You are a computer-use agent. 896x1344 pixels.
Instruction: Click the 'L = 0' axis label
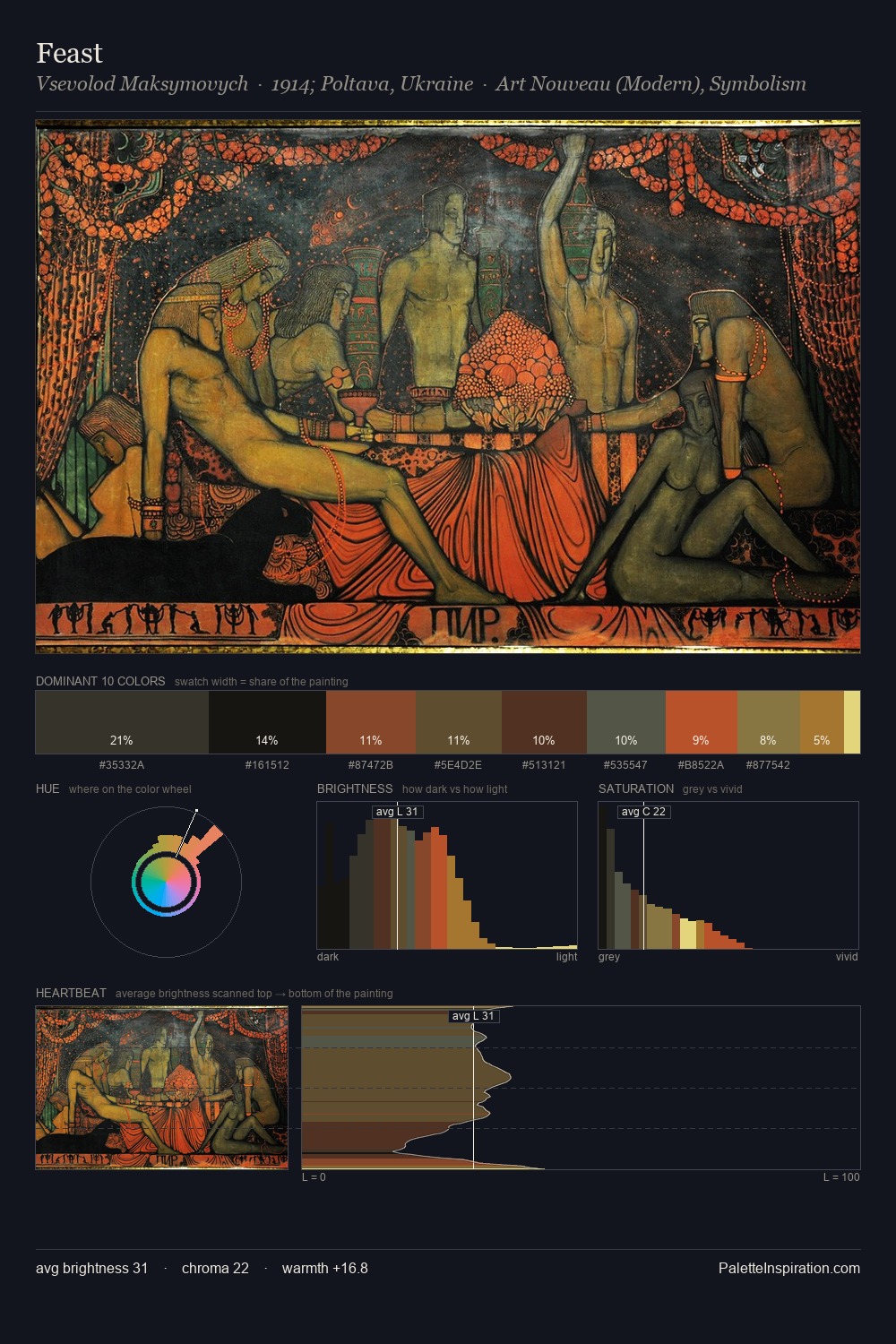[x=314, y=1177]
